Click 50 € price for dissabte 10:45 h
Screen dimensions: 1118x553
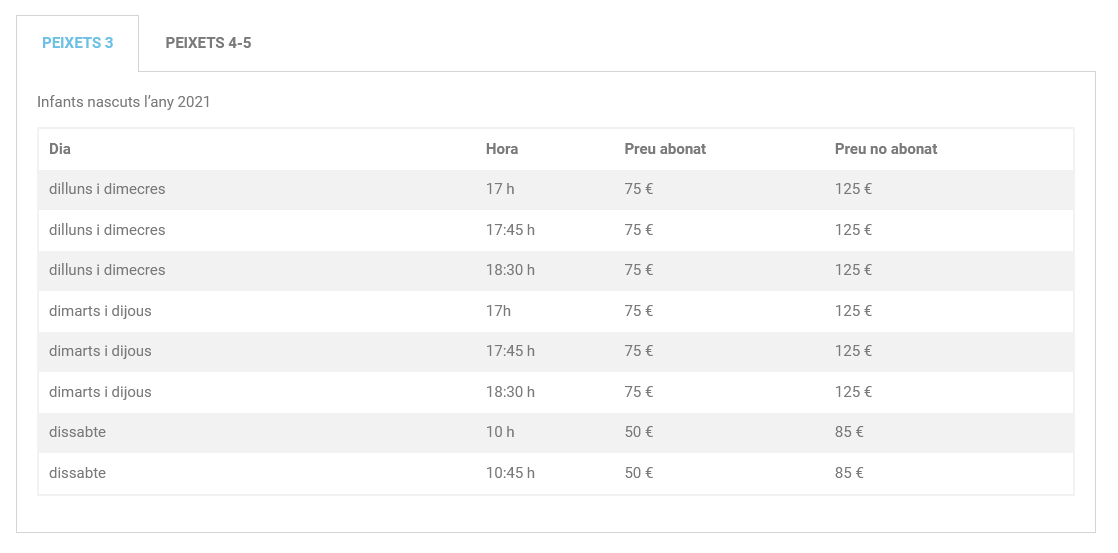639,473
